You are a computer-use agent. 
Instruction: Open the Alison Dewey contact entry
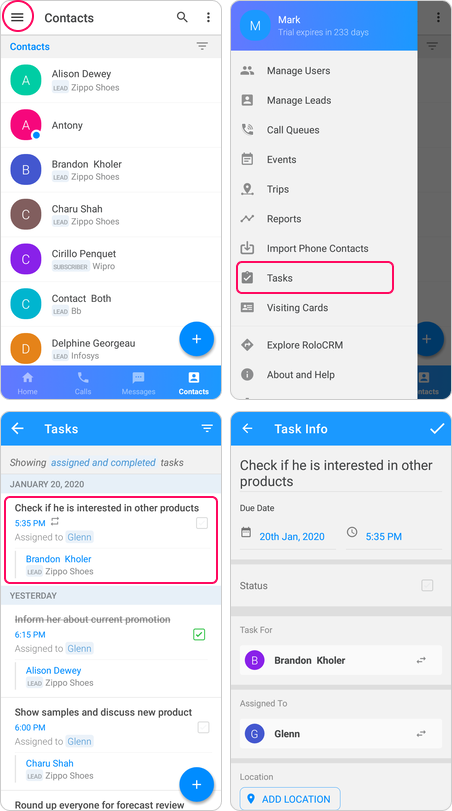111,80
